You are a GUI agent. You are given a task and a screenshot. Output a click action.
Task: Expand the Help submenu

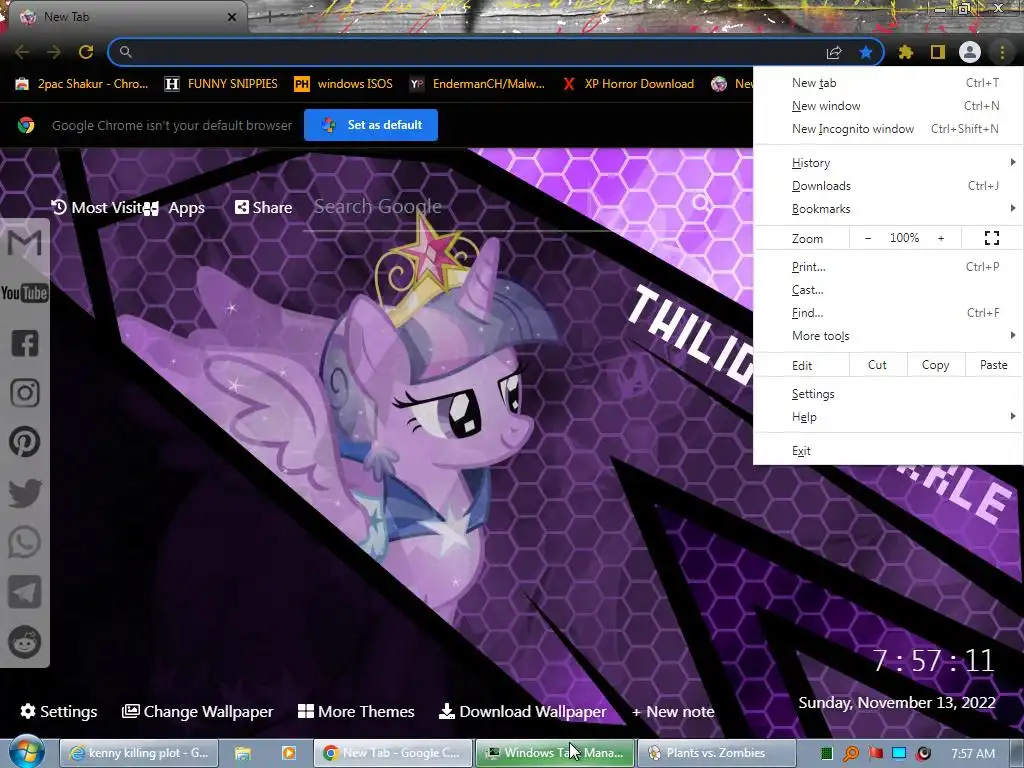coord(888,417)
